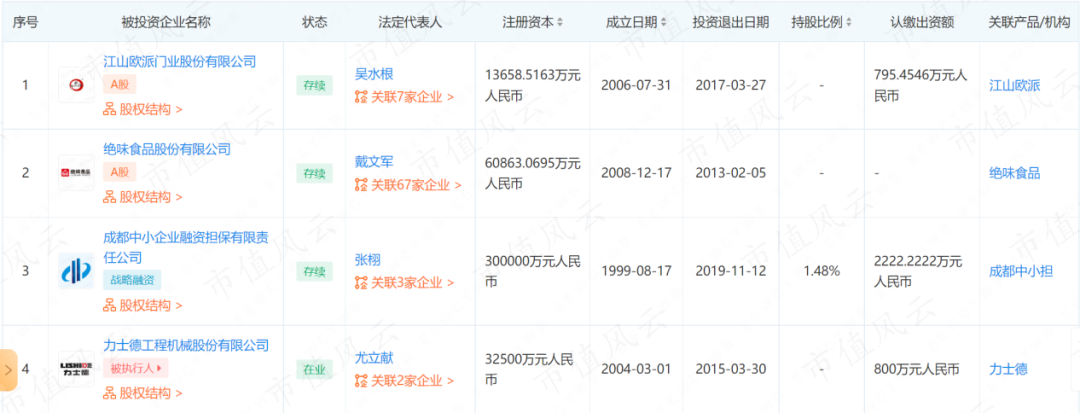Screen dimensions: 1080x413
Task: Open 关联3家企业 link for 张栩
Action: (x=404, y=283)
